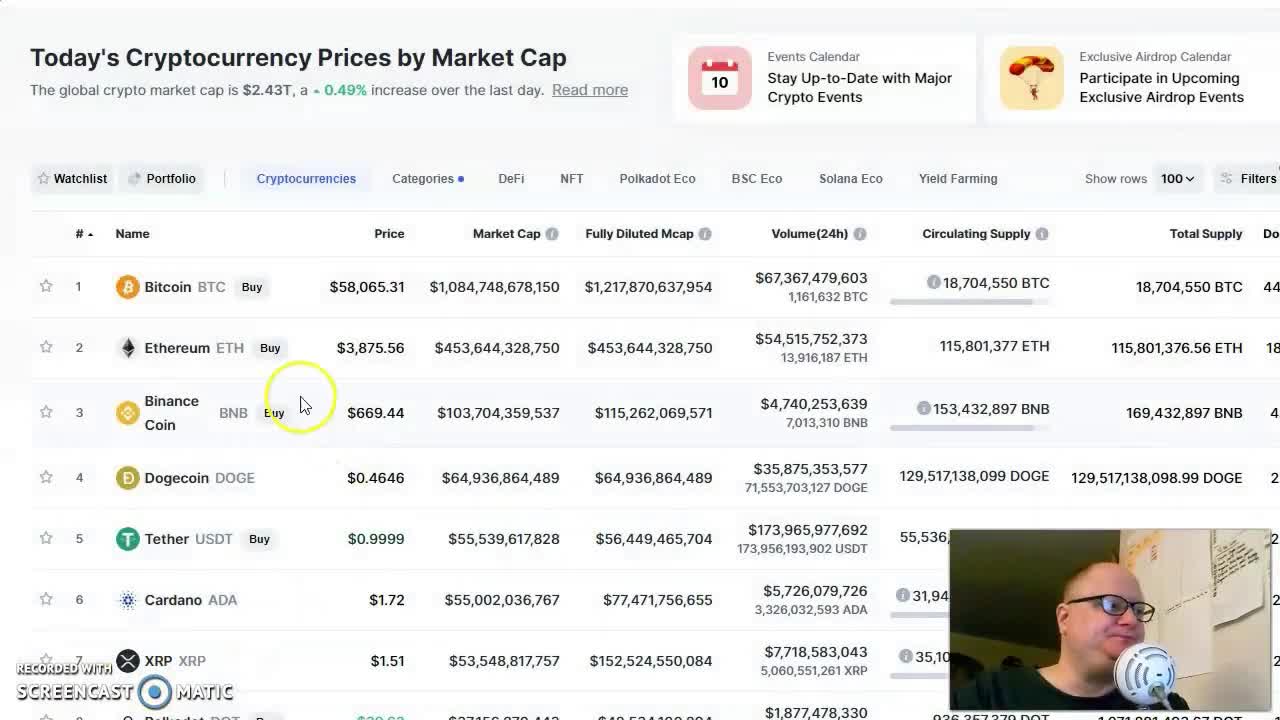Click Fully Diluted Mcap info icon
The image size is (1280, 720).
(x=705, y=234)
